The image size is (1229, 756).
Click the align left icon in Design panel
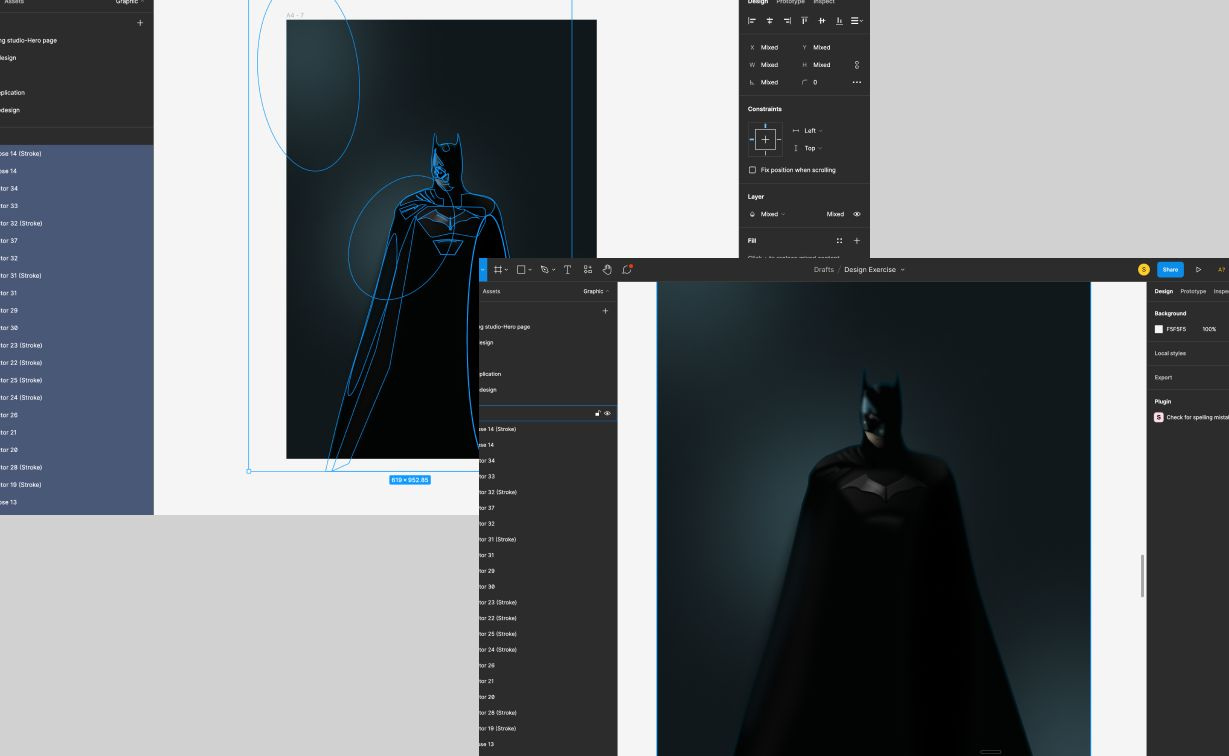click(x=750, y=21)
